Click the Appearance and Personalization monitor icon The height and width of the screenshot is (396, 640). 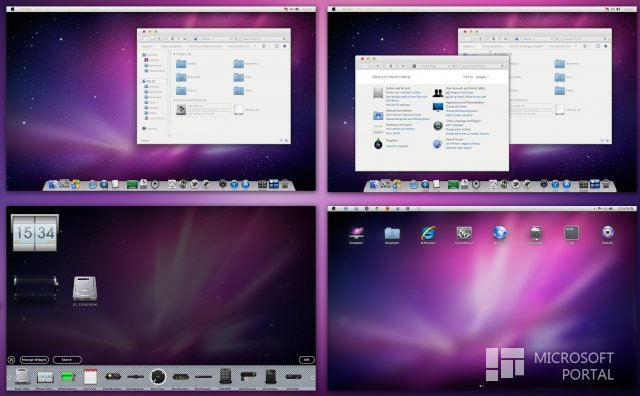pyautogui.click(x=438, y=107)
